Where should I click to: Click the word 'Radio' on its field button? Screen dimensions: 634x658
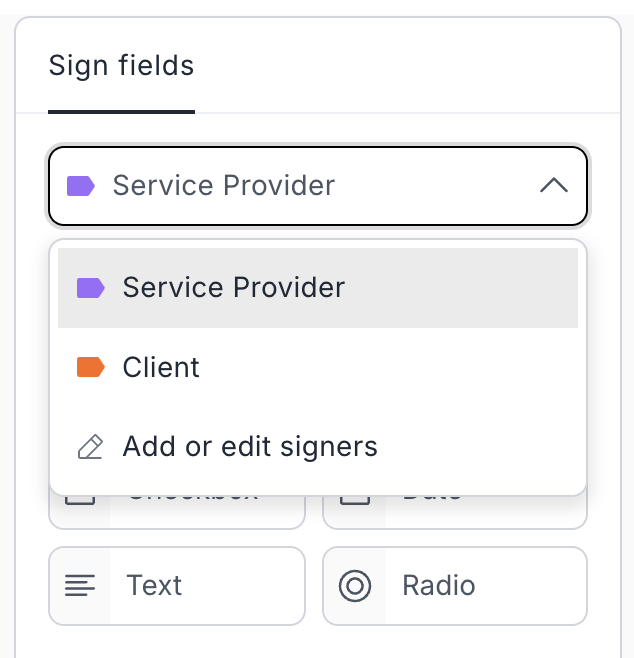tap(439, 586)
